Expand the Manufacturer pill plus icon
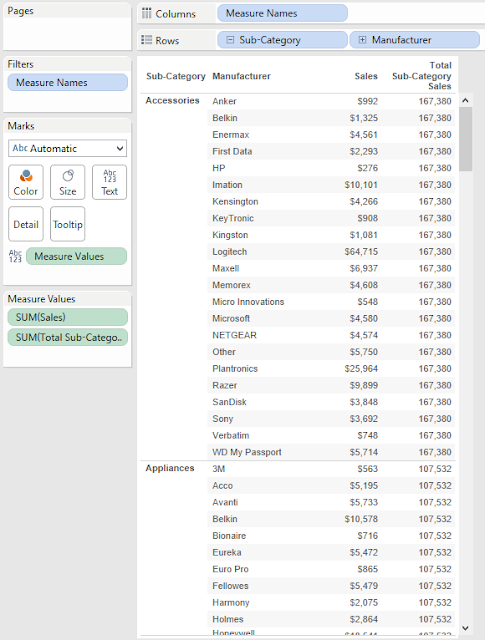The height and width of the screenshot is (640, 485). [362, 40]
